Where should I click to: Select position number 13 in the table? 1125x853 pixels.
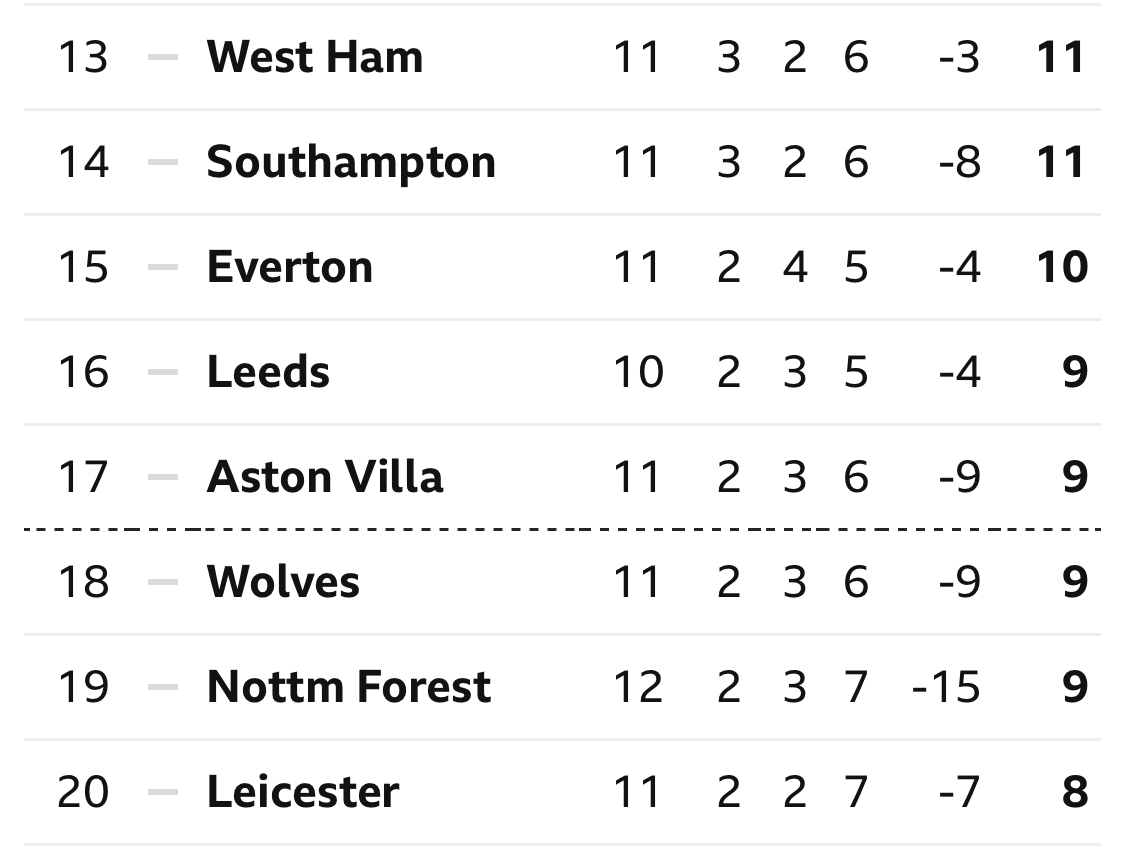83,57
